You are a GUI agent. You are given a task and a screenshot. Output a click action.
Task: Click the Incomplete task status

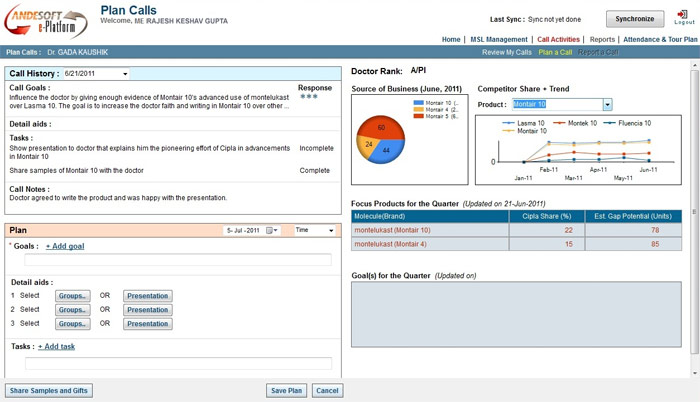(317, 148)
